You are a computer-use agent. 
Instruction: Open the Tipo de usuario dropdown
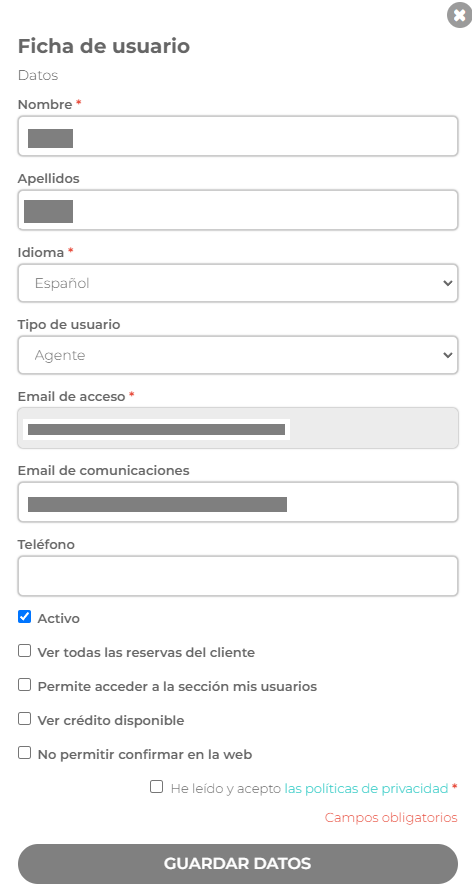click(x=238, y=355)
